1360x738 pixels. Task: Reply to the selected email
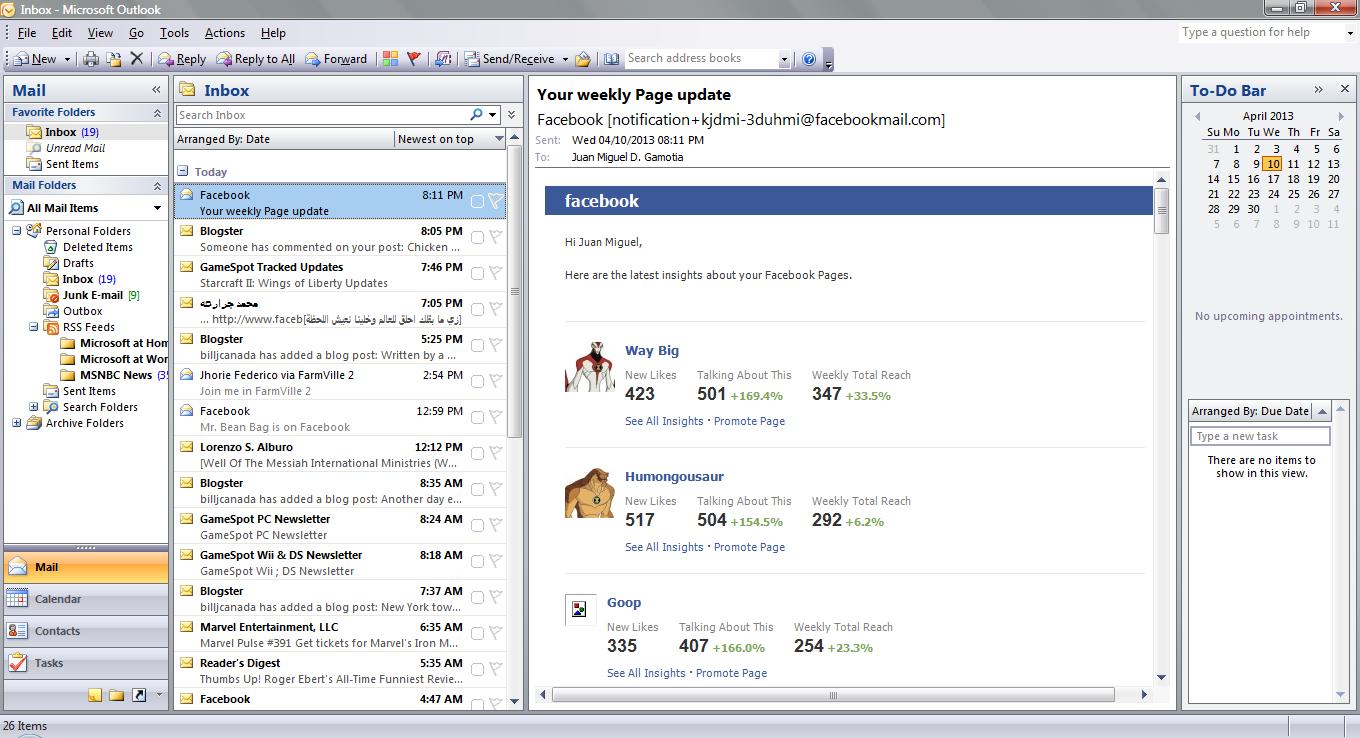(182, 59)
